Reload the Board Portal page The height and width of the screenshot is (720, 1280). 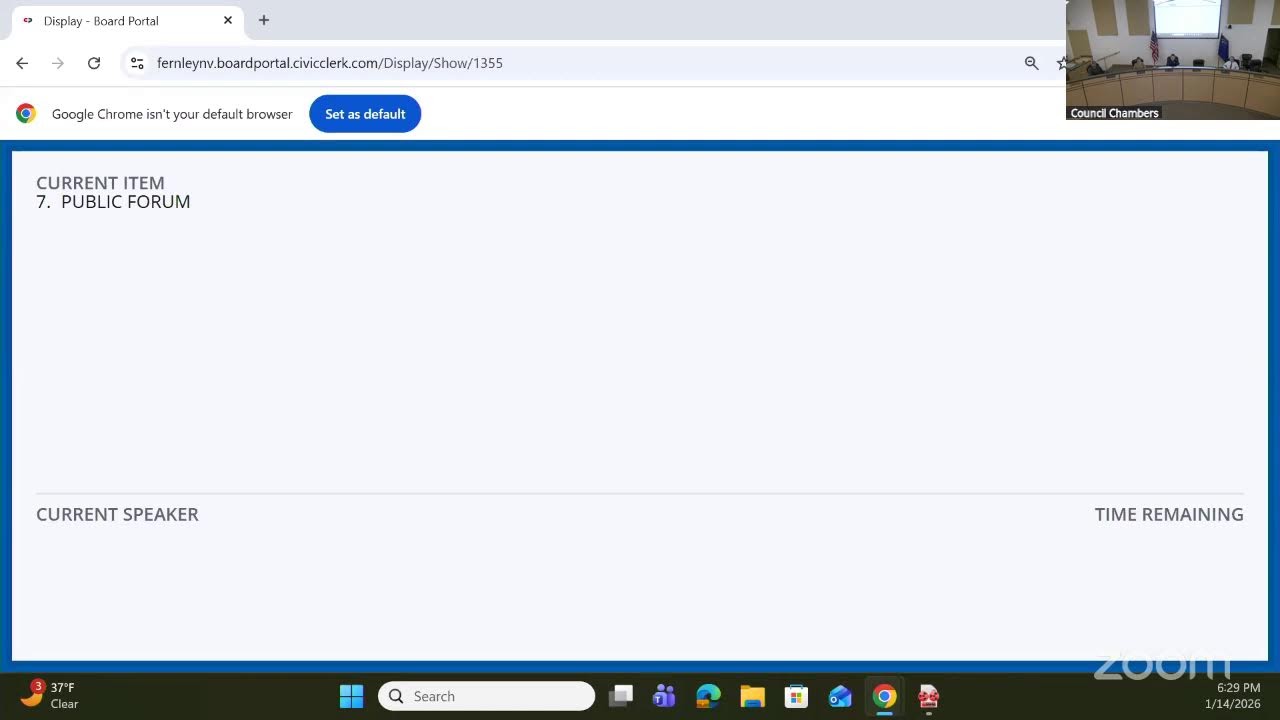tap(94, 63)
